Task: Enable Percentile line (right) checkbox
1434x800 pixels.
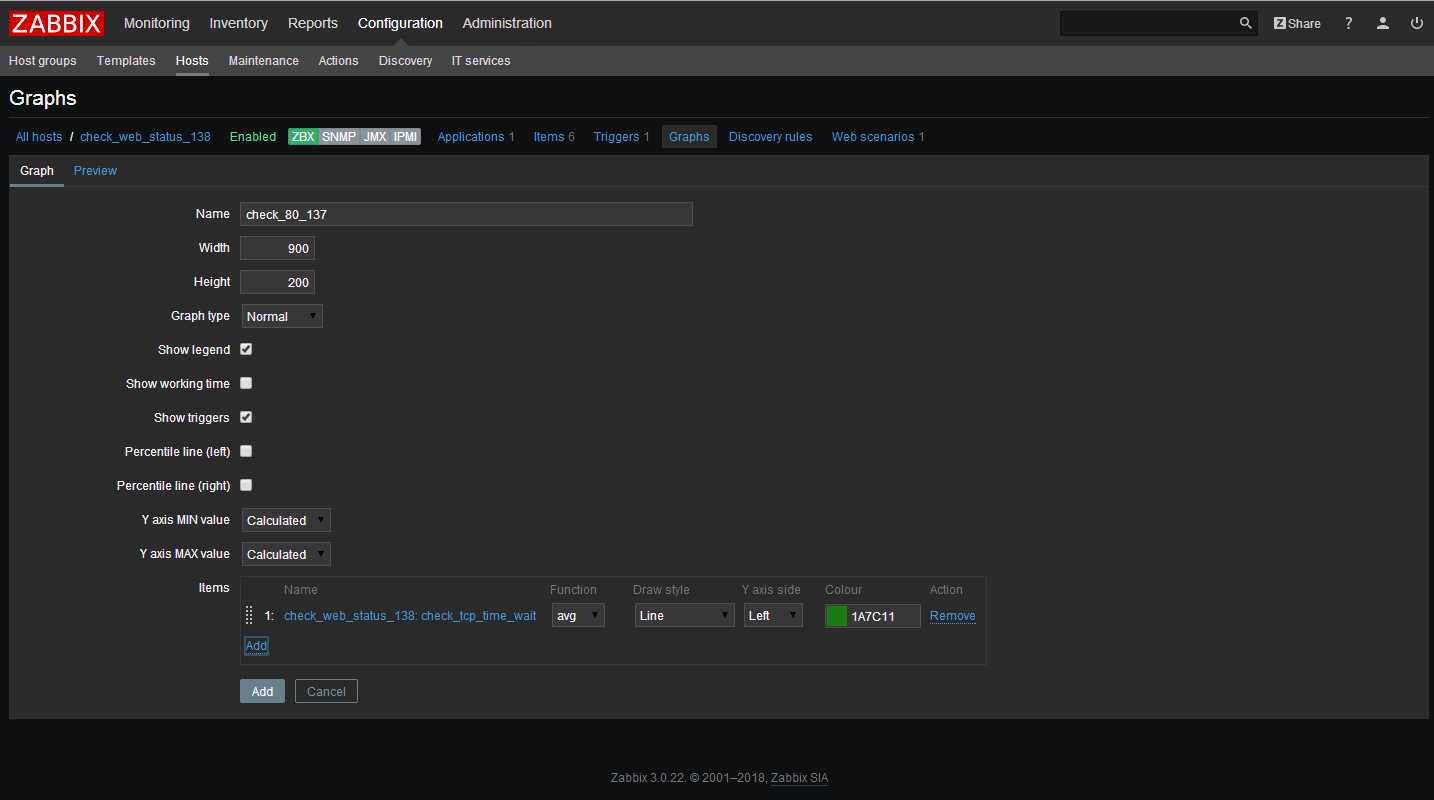Action: point(246,485)
